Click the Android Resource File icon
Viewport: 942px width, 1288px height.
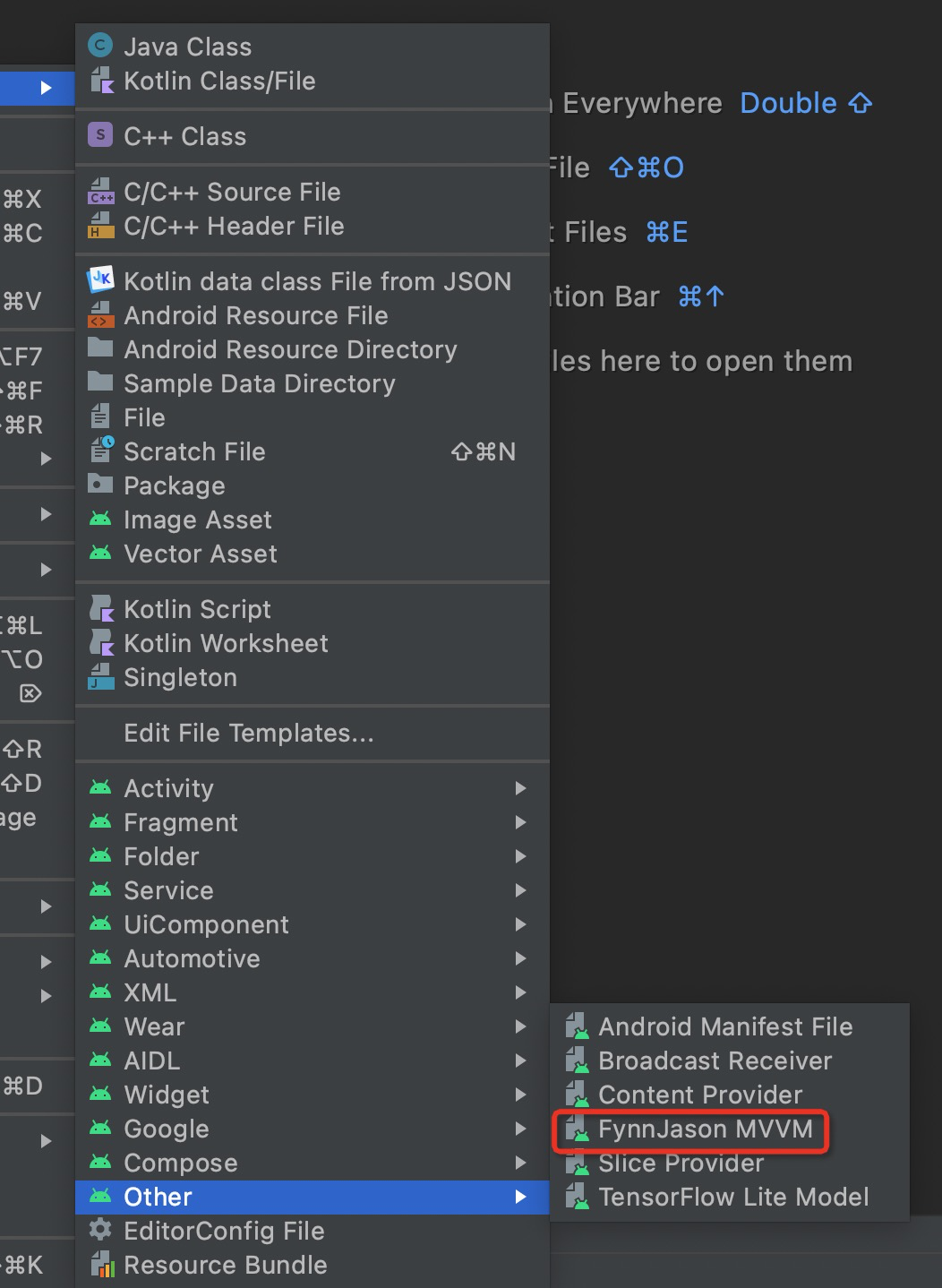click(x=101, y=315)
